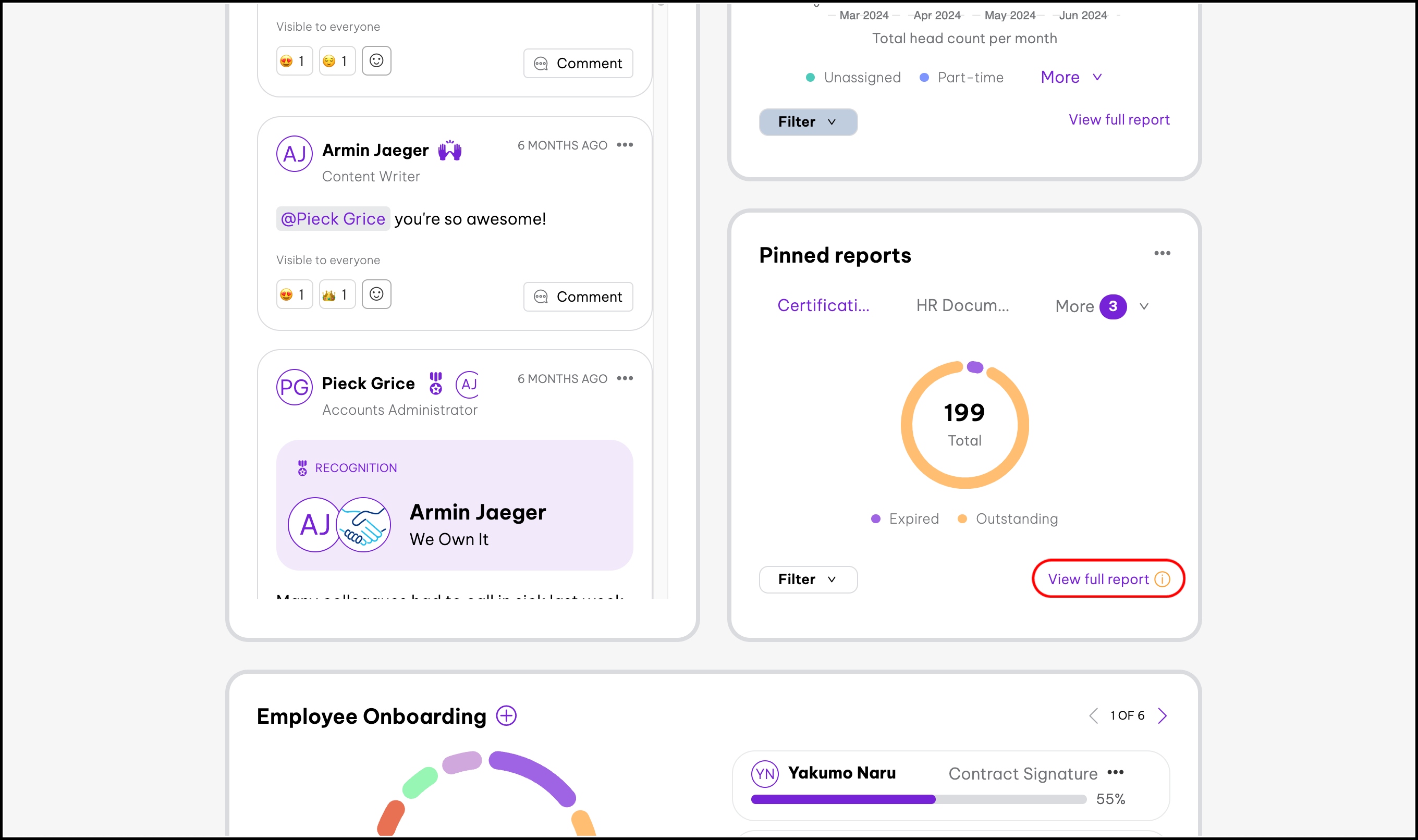Open Filter dropdown in Pinned reports
1418x840 pixels.
coord(808,579)
